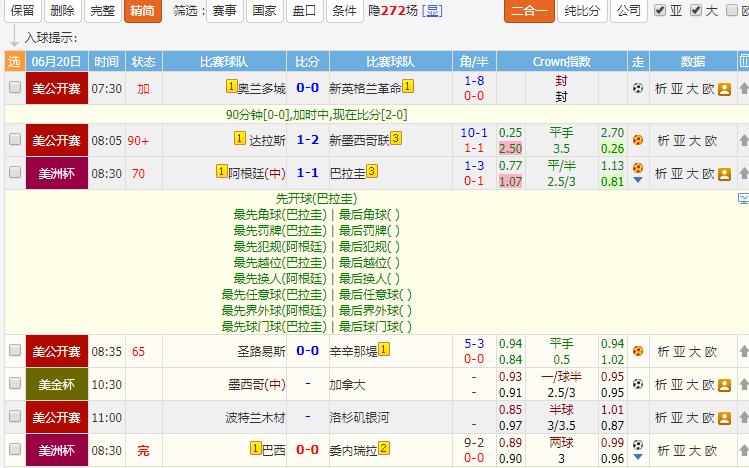Click yellow card badge next to 辛辛那提
Viewport: 749px width, 468px height.
[x=384, y=349]
